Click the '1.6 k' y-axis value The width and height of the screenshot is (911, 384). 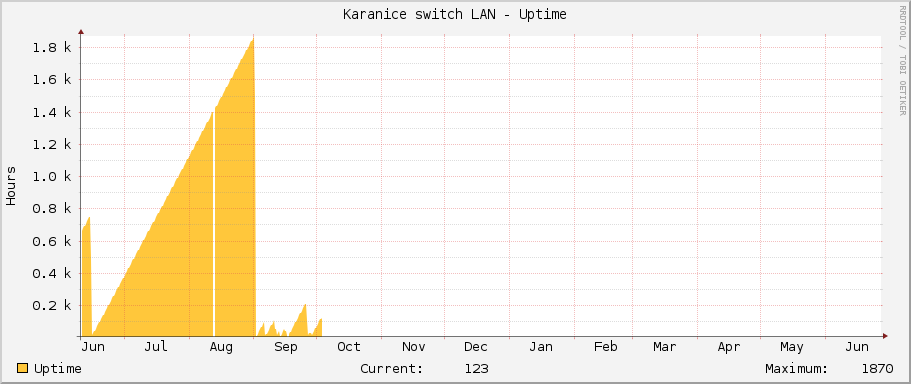click(x=52, y=80)
